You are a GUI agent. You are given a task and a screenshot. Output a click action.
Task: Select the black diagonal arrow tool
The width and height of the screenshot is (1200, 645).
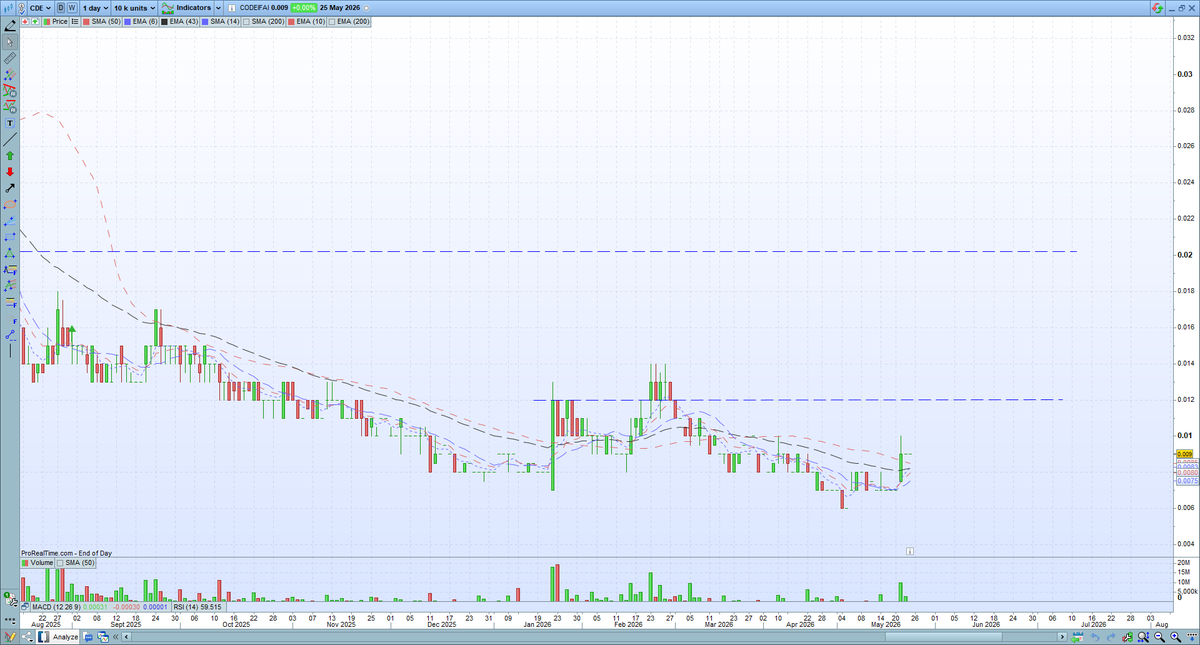(x=10, y=188)
